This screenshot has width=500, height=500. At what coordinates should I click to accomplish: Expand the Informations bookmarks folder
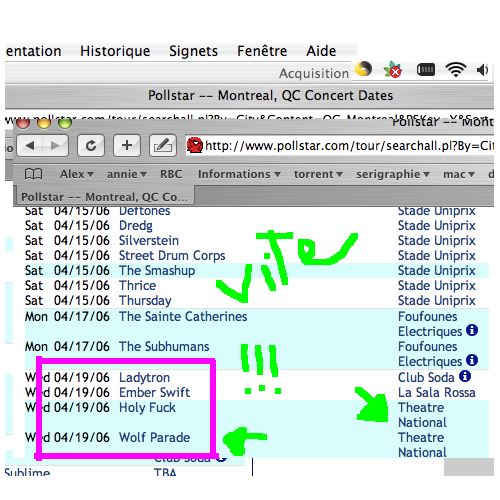pos(239,174)
